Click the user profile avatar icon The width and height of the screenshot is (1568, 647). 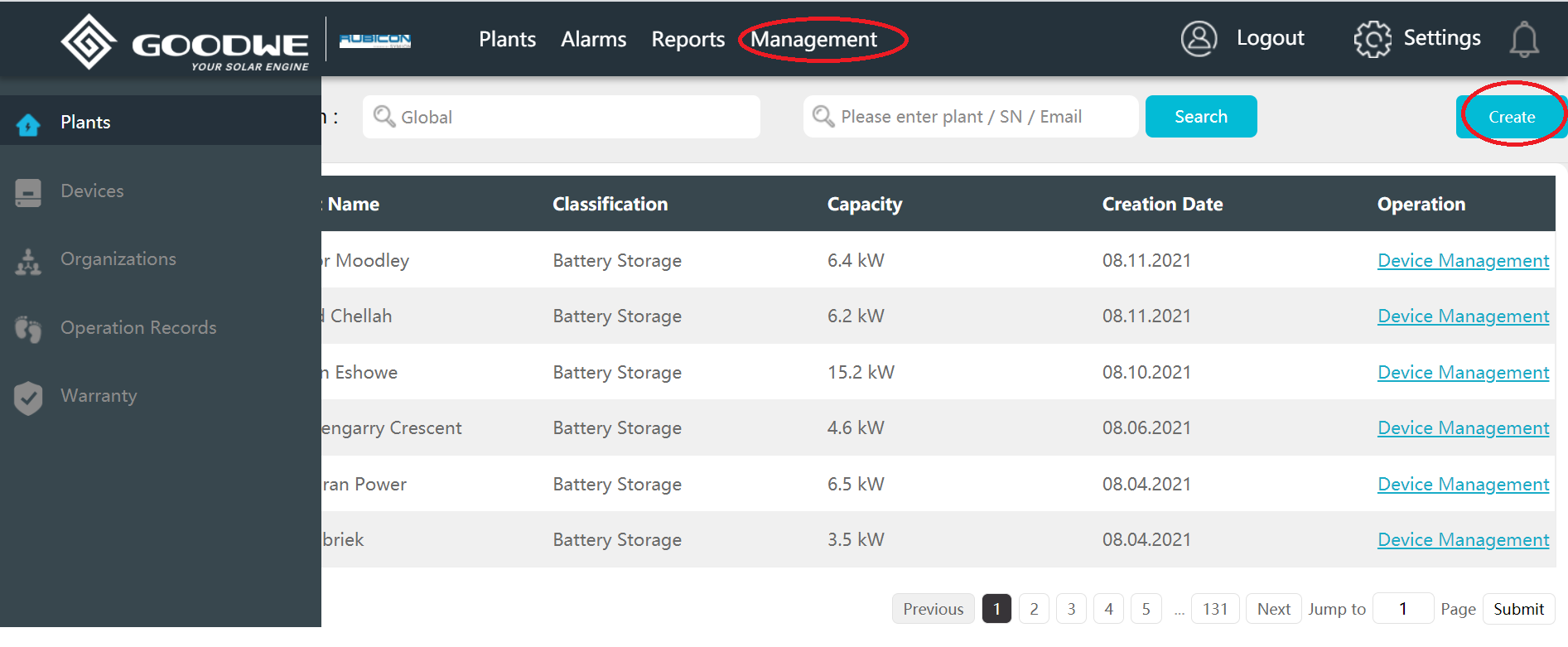[1198, 39]
